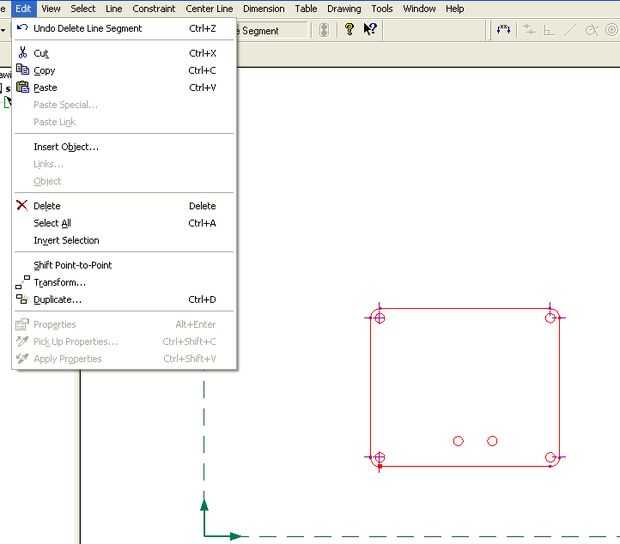Open the Dimension menu

(x=264, y=8)
